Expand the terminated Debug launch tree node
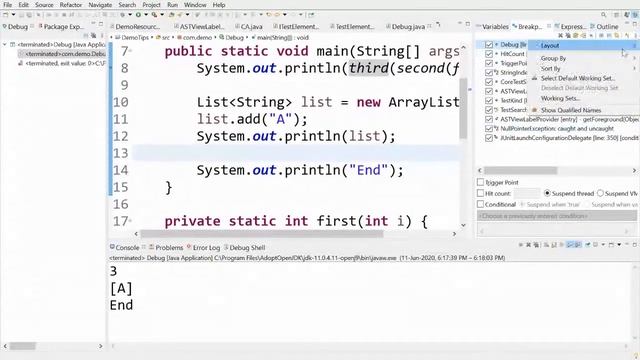This screenshot has height=360, width=640. click(x=5, y=44)
